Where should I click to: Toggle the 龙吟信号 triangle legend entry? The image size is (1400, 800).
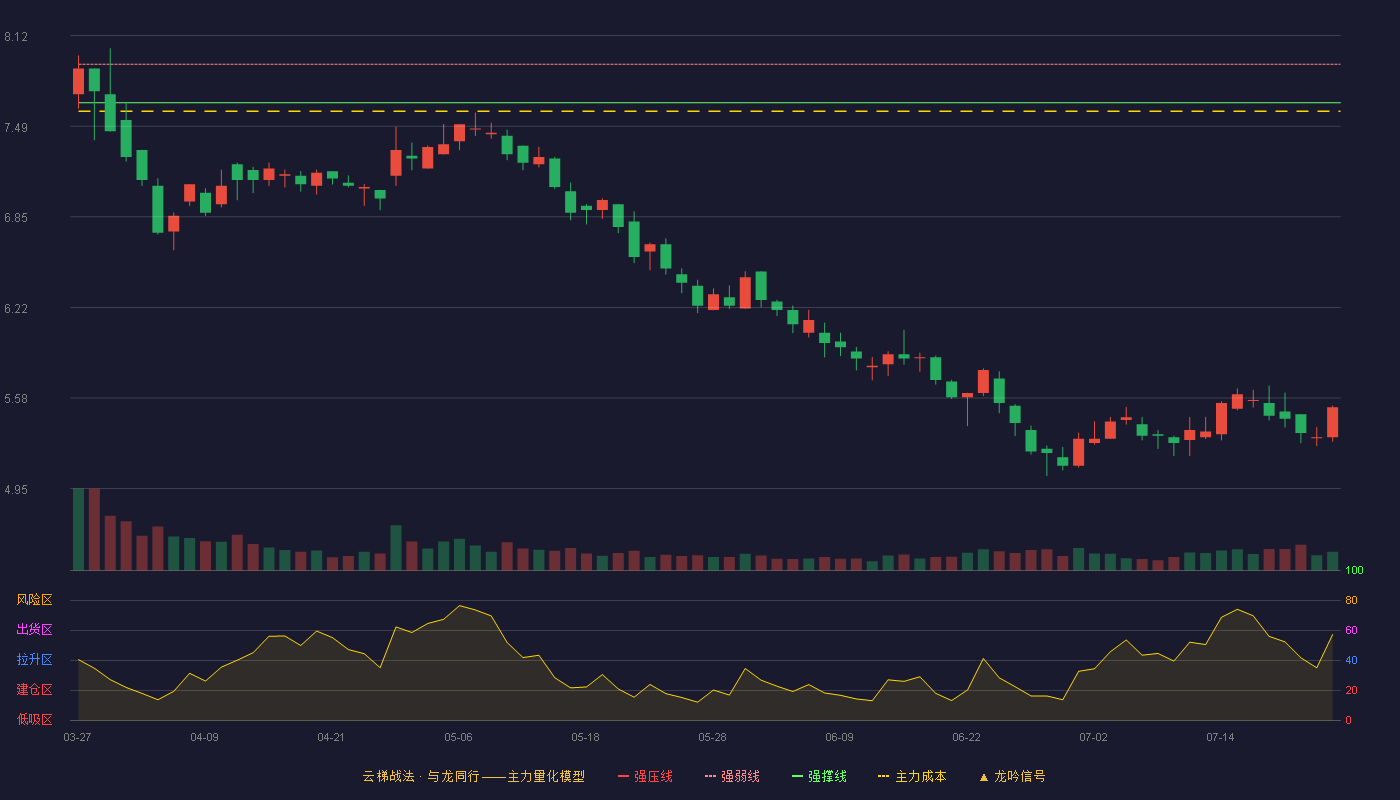pos(1012,776)
